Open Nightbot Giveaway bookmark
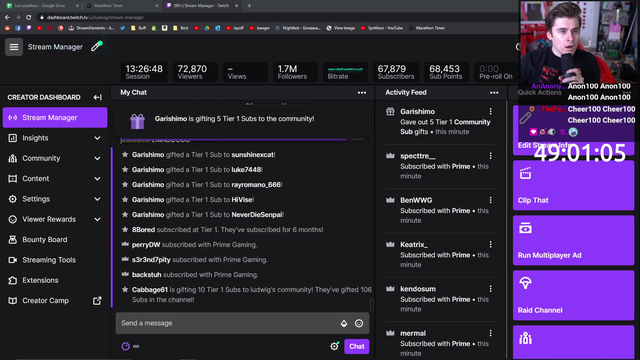Screen dimensions: 640x360 pos(298,28)
